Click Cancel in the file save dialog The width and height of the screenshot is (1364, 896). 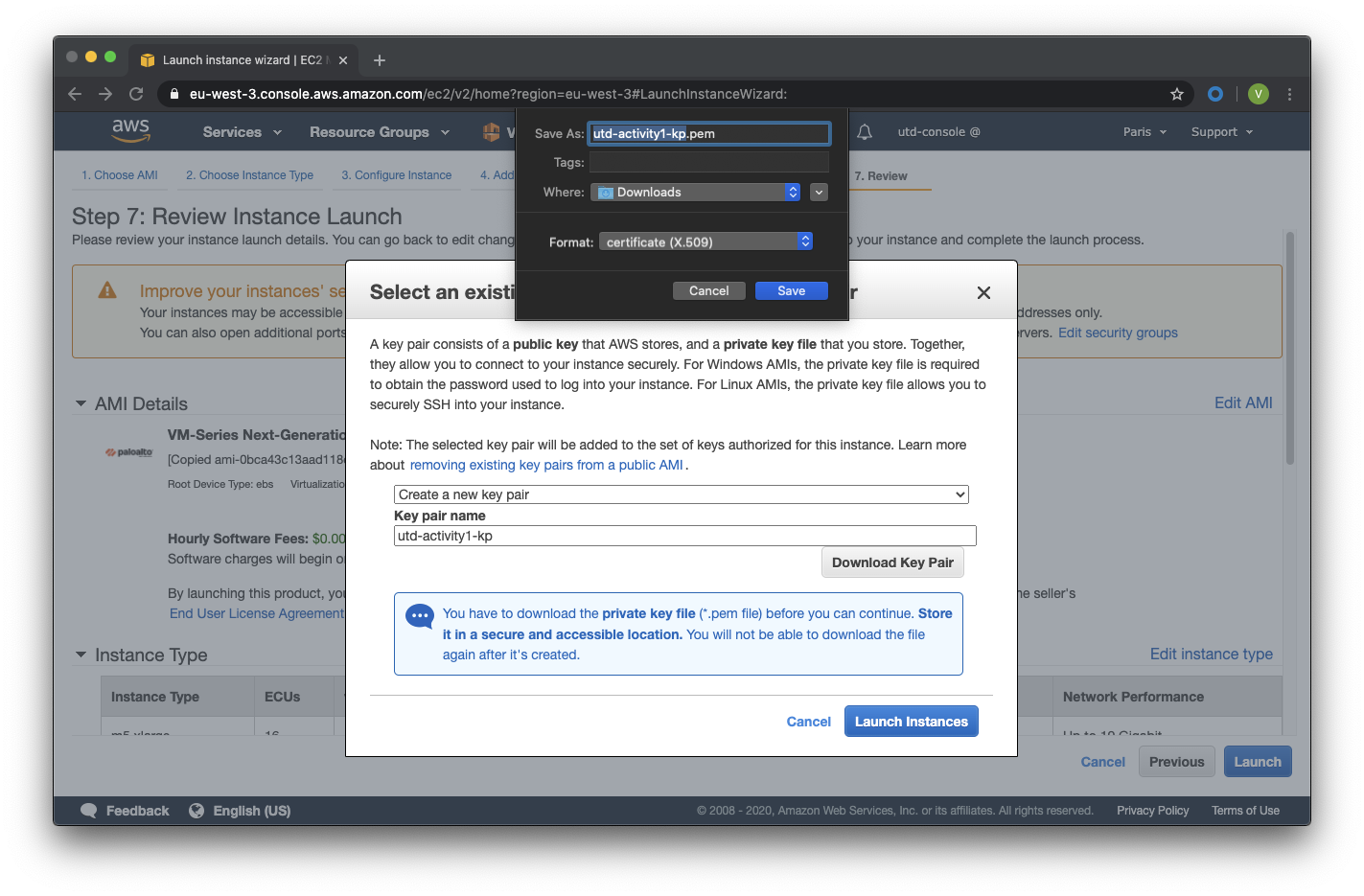[709, 291]
